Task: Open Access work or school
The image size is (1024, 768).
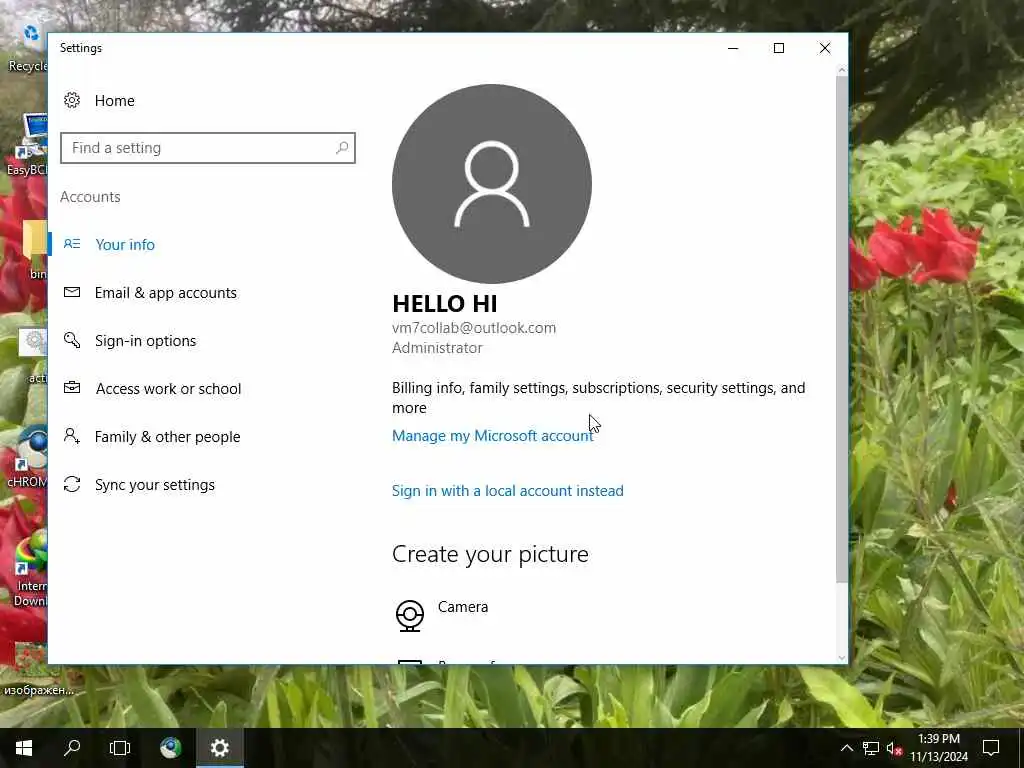Action: point(168,389)
